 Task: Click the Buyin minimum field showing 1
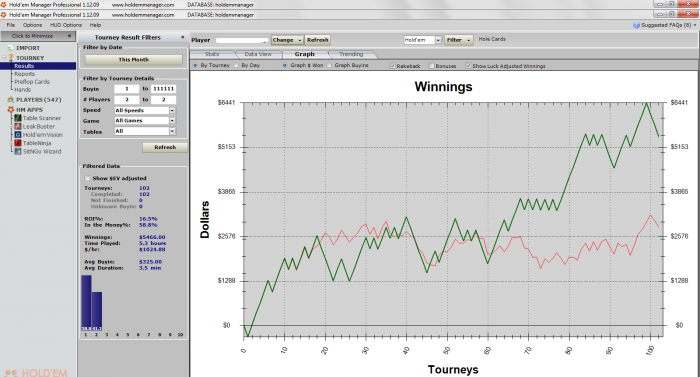coord(126,89)
